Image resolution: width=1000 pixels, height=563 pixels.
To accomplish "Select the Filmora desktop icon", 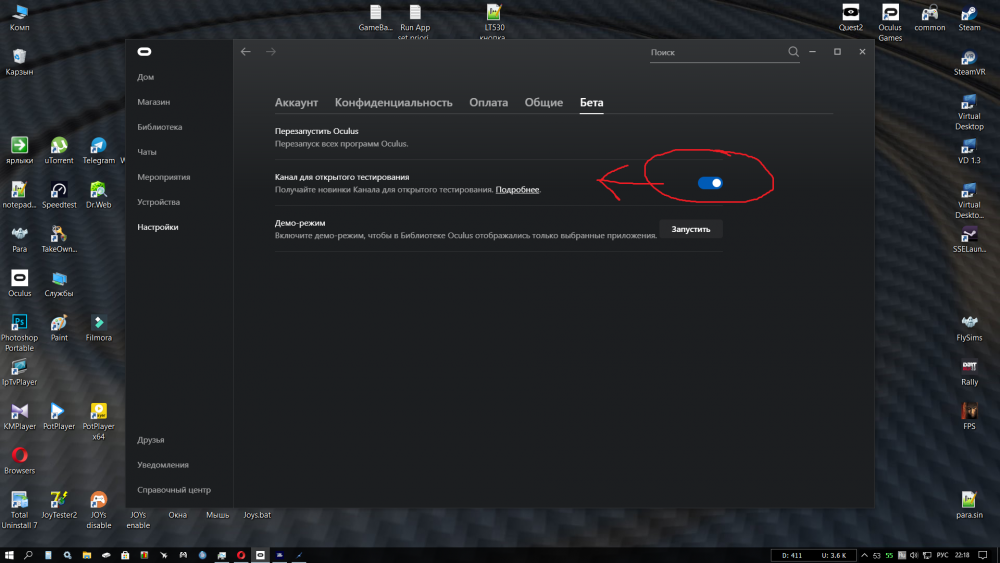I will click(98, 328).
